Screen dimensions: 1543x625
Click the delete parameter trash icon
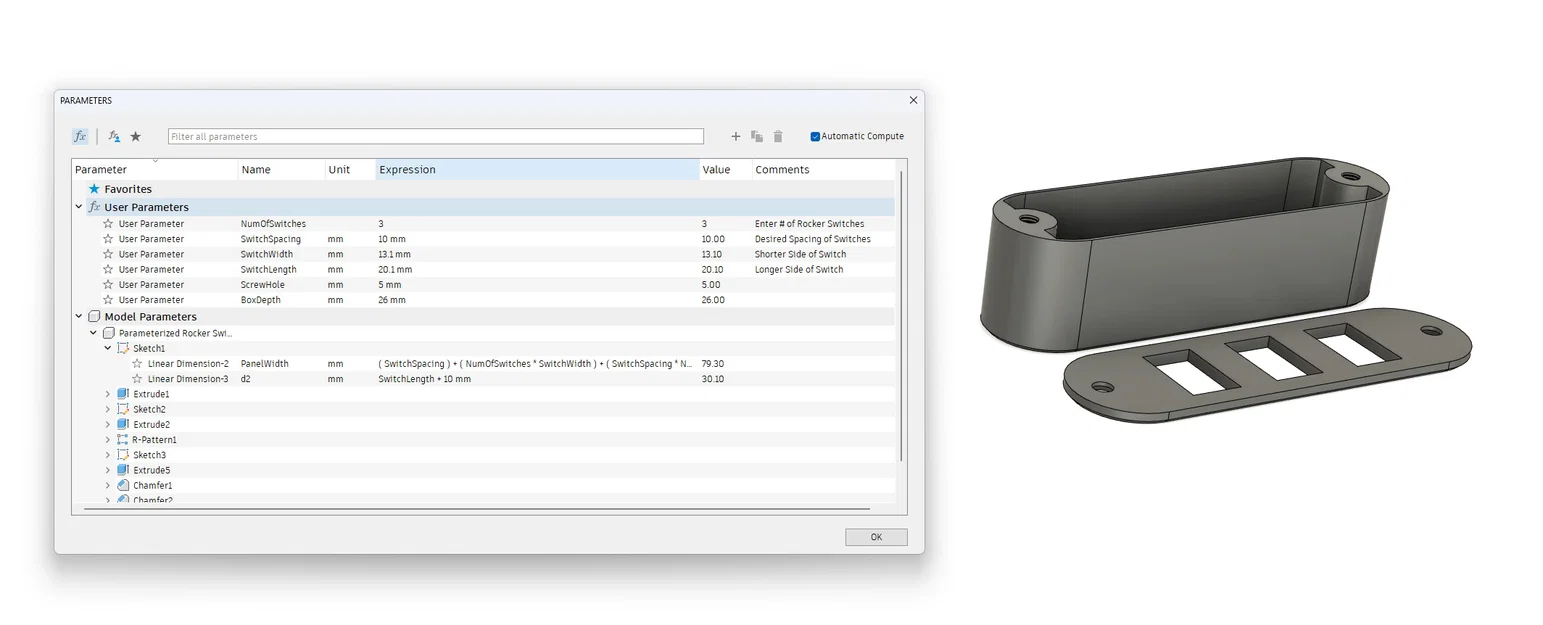pos(778,137)
